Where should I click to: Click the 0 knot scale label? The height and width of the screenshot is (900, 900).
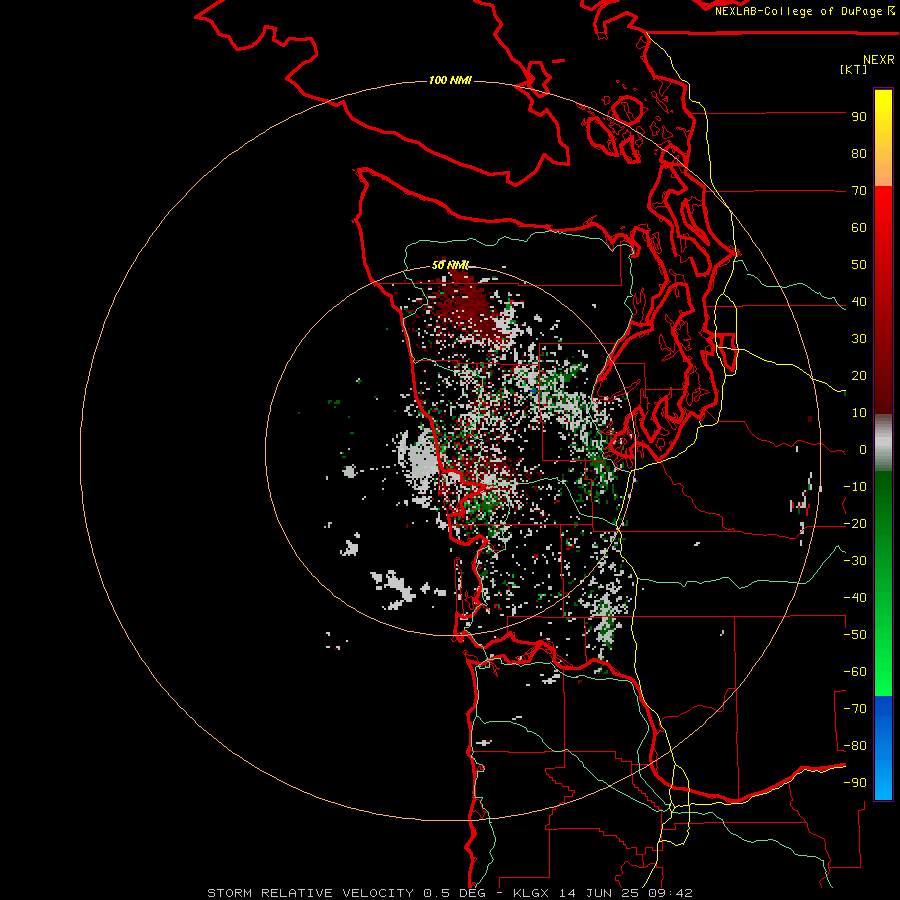(x=863, y=450)
